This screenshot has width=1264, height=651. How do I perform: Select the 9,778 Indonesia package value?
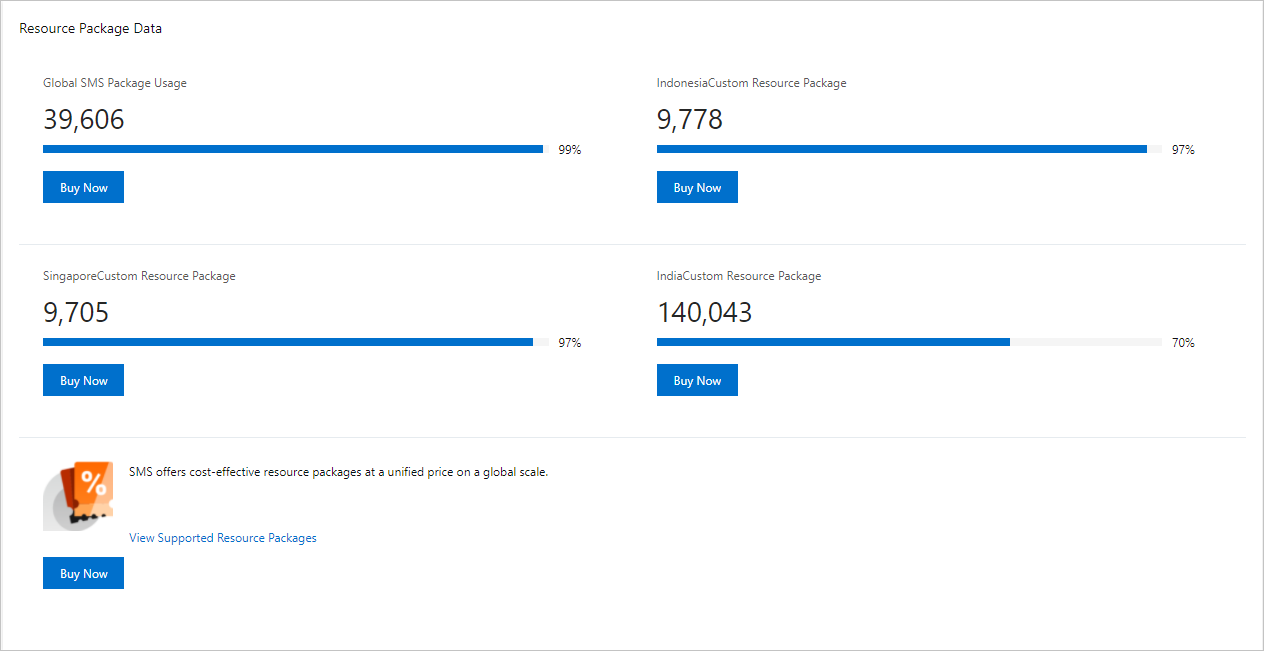pyautogui.click(x=689, y=120)
